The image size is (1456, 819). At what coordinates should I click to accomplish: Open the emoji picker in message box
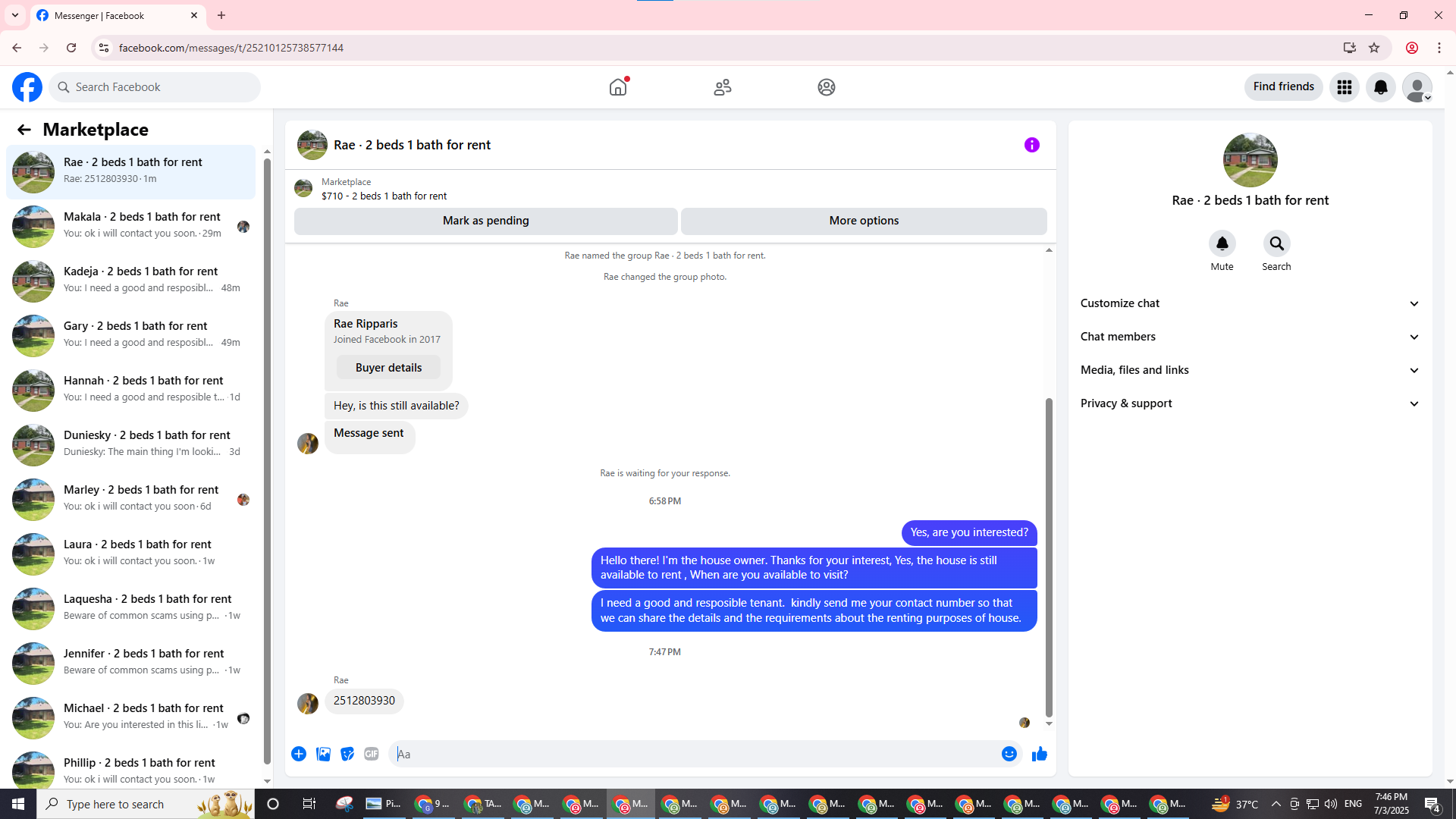1009,754
